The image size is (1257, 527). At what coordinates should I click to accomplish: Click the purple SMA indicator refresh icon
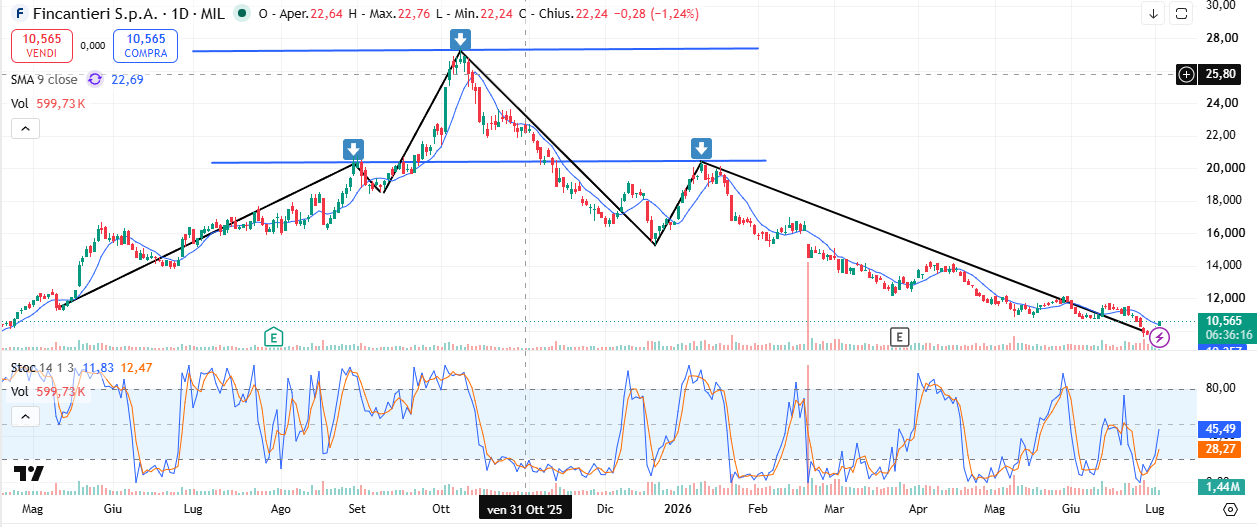95,79
